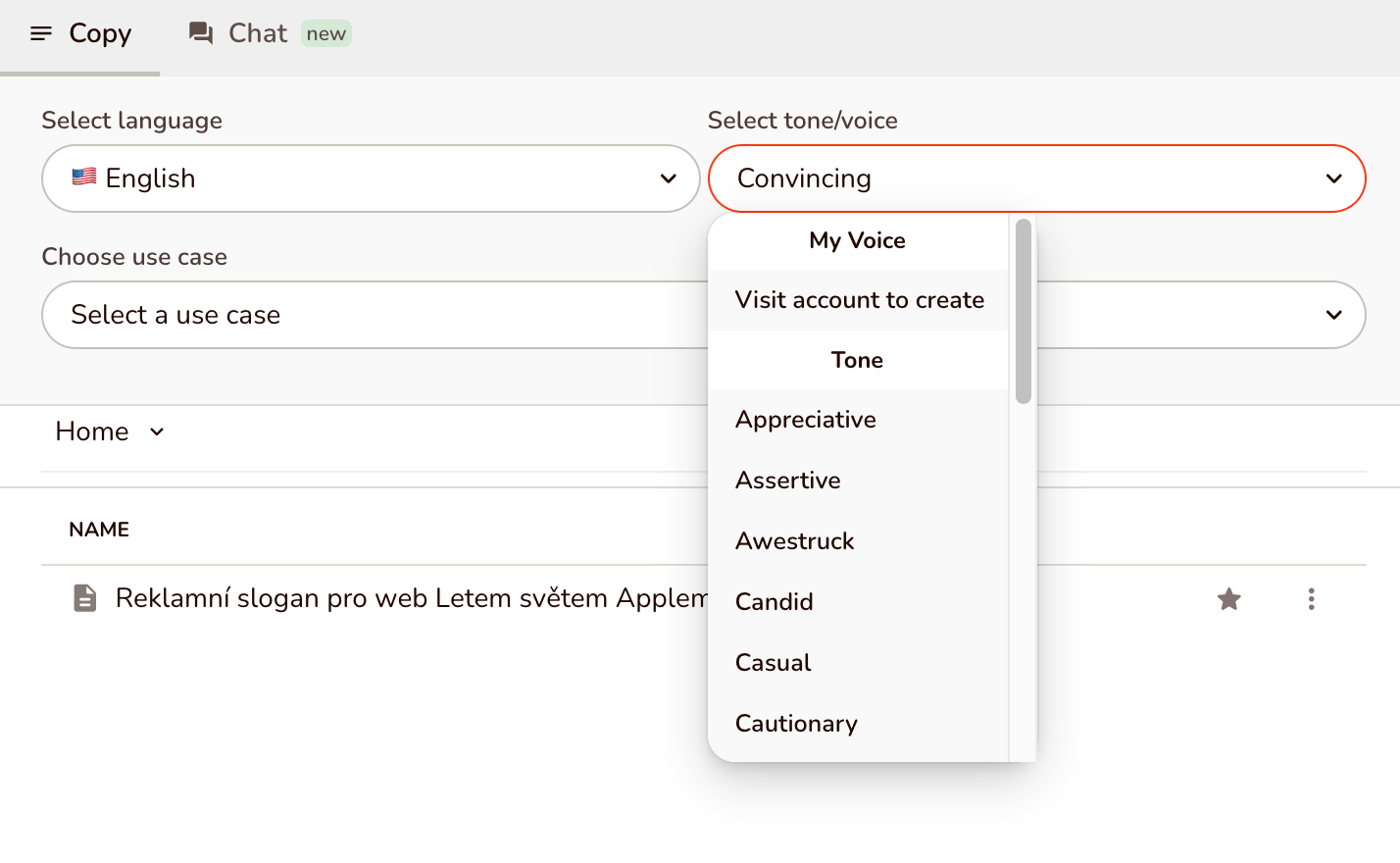Switch to the Copy tab
The image size is (1400, 863).
pos(99,33)
